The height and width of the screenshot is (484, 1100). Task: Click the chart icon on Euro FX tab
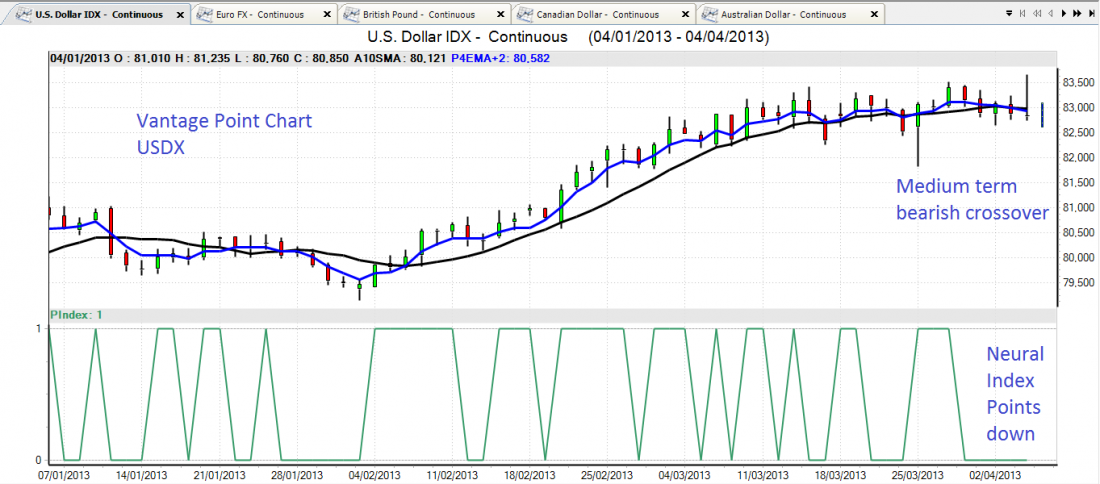click(x=204, y=14)
